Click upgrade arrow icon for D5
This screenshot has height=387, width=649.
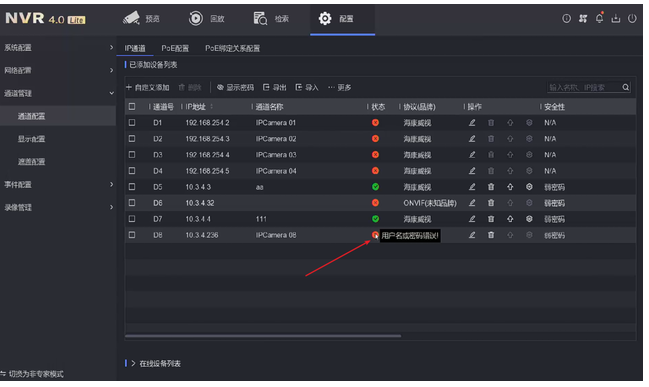[x=510, y=187]
